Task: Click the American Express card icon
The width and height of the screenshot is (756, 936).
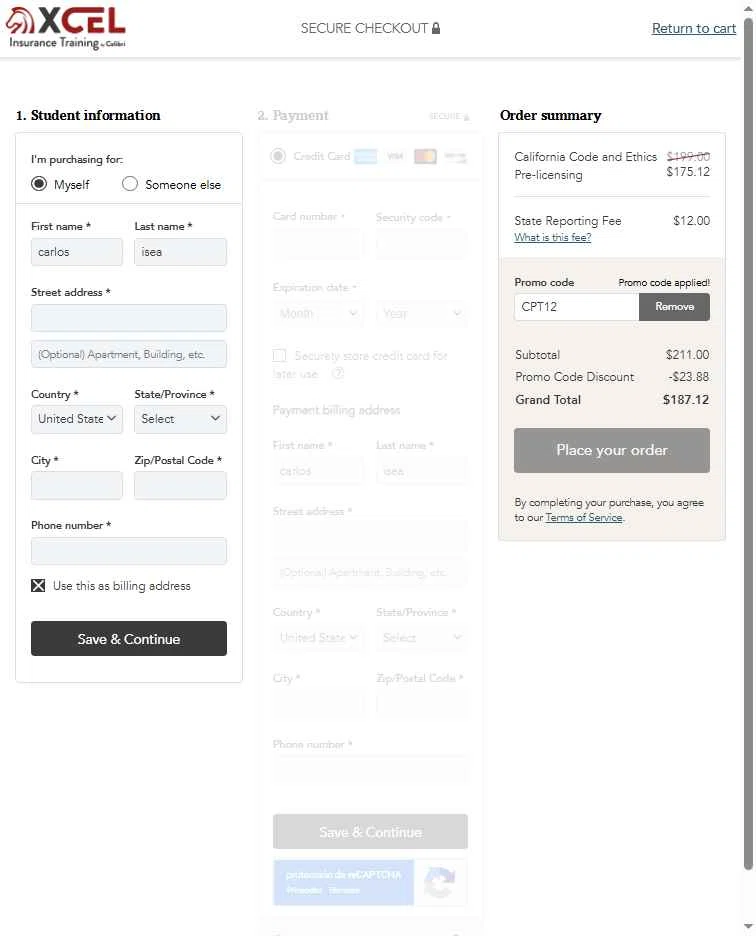Action: click(x=365, y=156)
